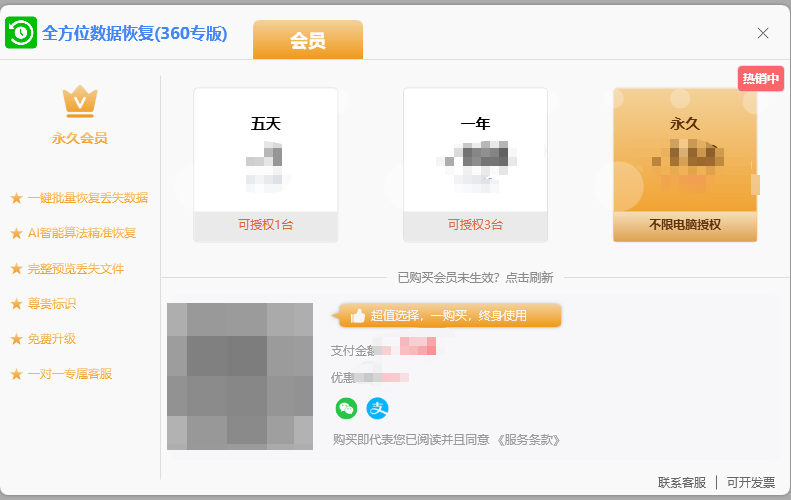Click 联系客服 link
The width and height of the screenshot is (791, 500).
point(682,483)
